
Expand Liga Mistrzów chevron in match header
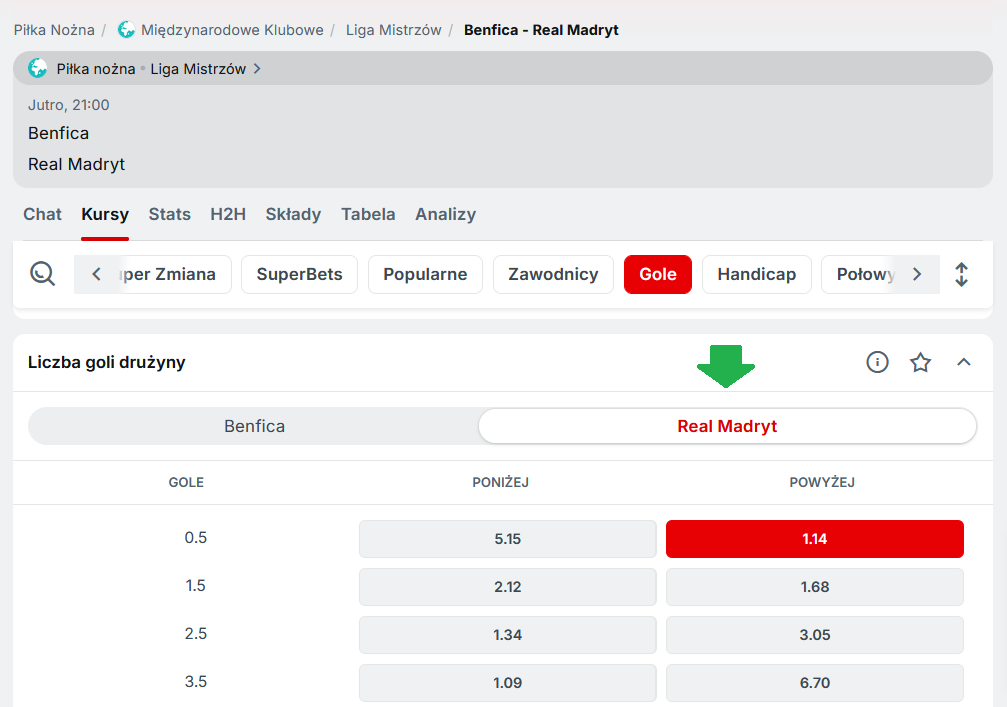click(x=257, y=69)
